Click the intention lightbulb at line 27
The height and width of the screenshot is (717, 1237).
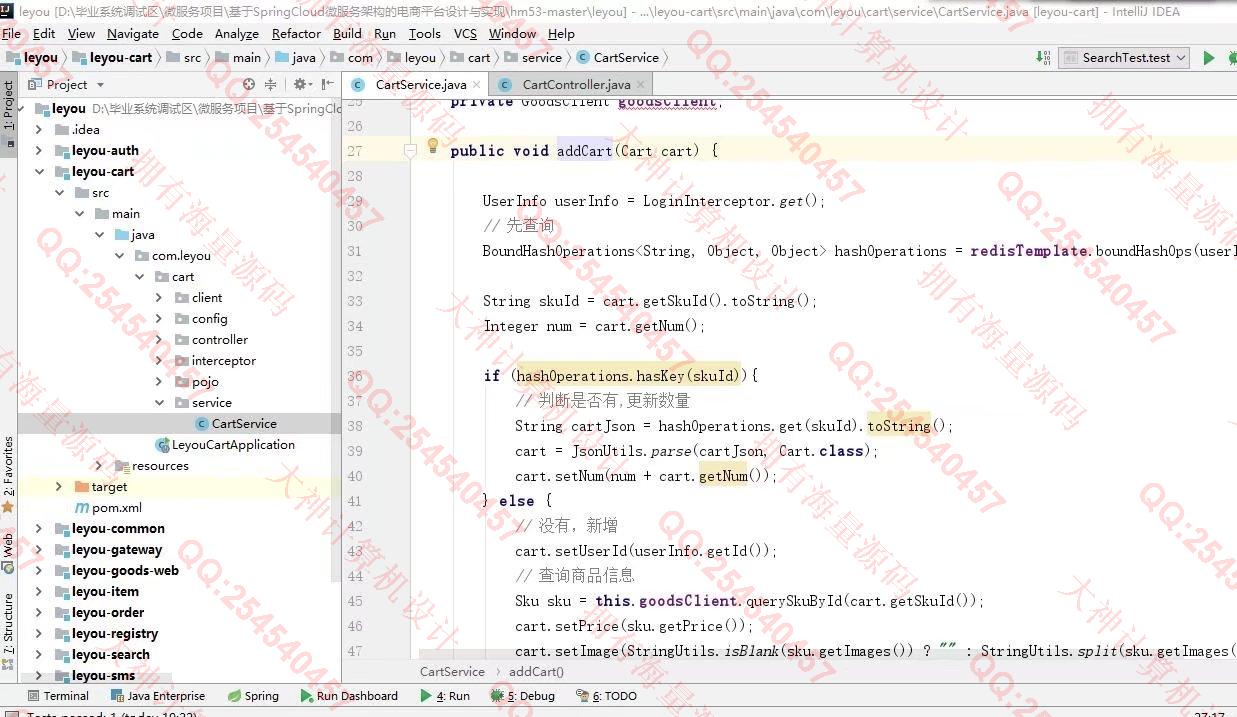coord(433,146)
